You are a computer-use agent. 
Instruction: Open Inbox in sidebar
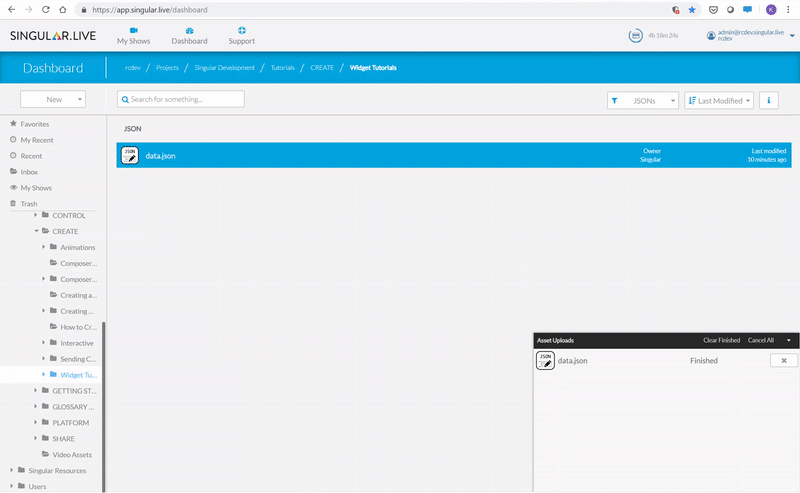pos(24,172)
